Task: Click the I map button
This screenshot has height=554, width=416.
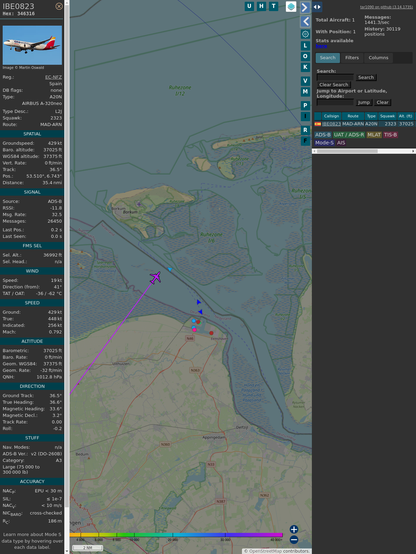Action: pos(305,116)
